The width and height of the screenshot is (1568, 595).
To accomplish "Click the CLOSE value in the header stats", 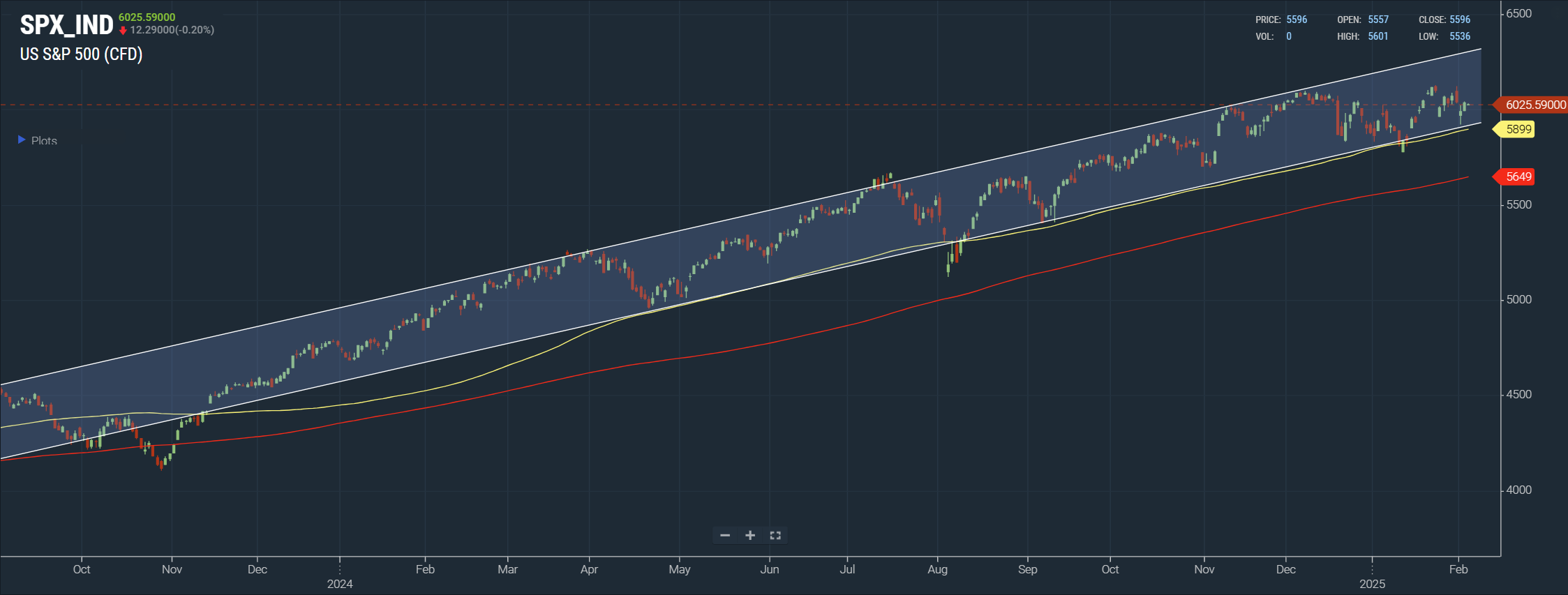I will [1460, 20].
